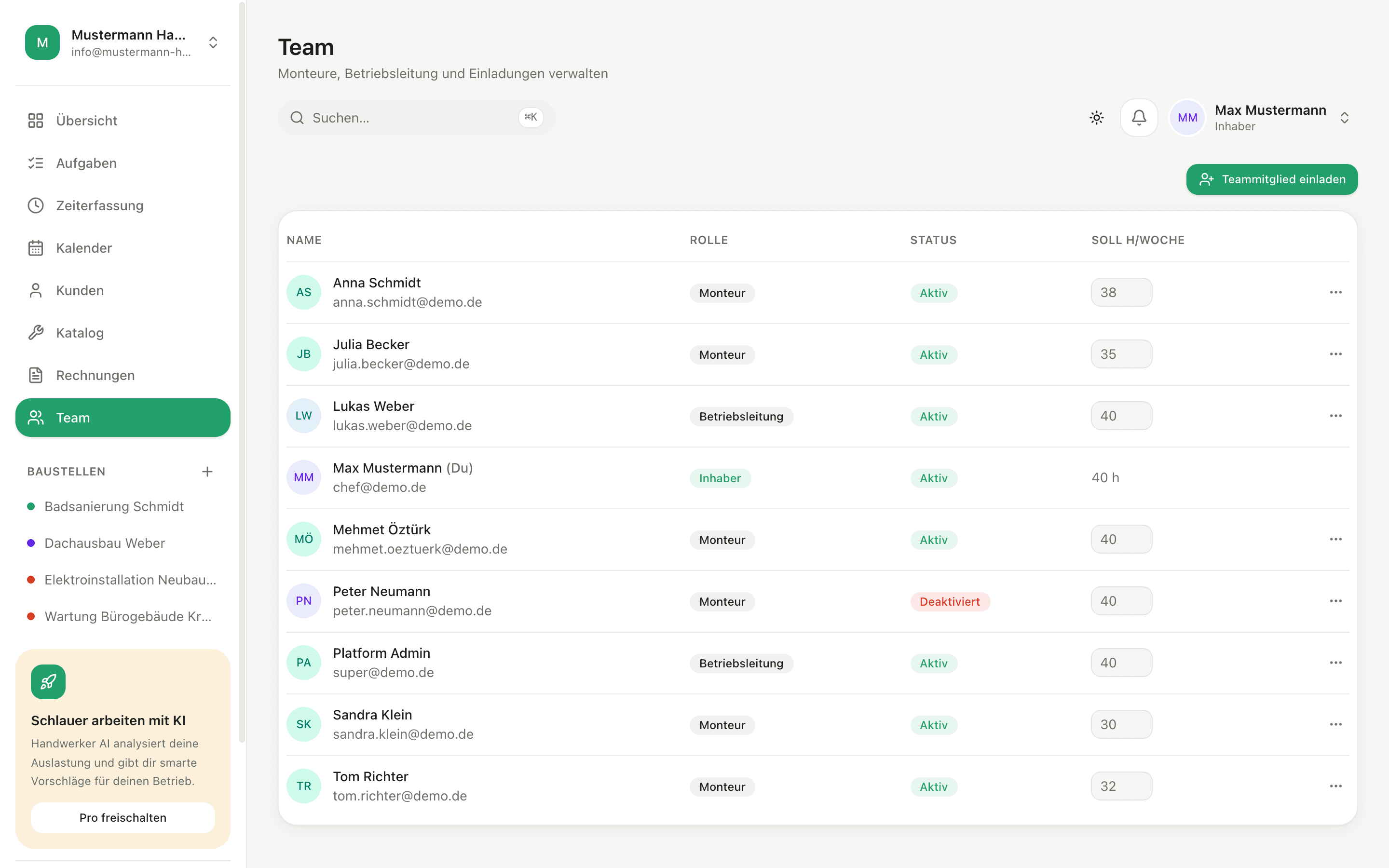Open row actions for Peter Neumann
Image resolution: width=1389 pixels, height=868 pixels.
tap(1335, 601)
